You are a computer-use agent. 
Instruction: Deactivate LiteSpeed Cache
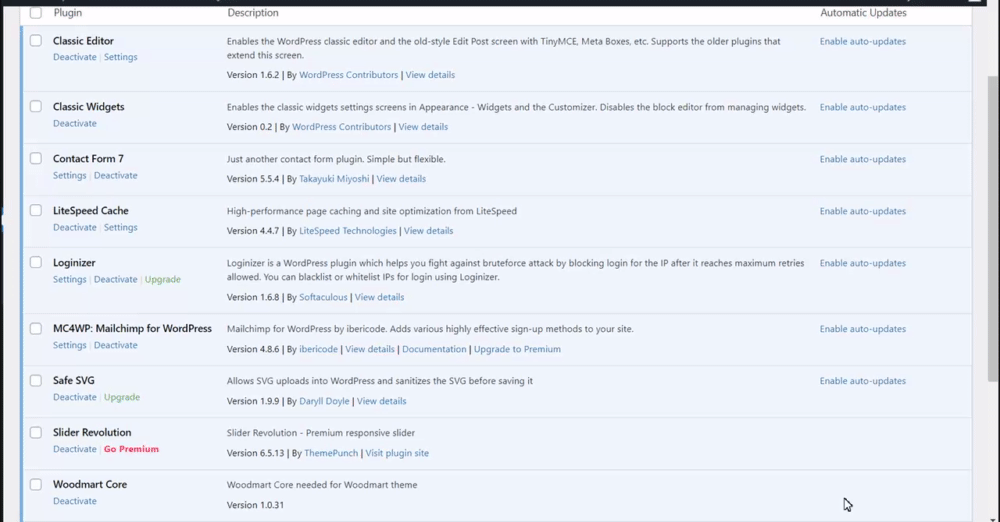pos(75,227)
